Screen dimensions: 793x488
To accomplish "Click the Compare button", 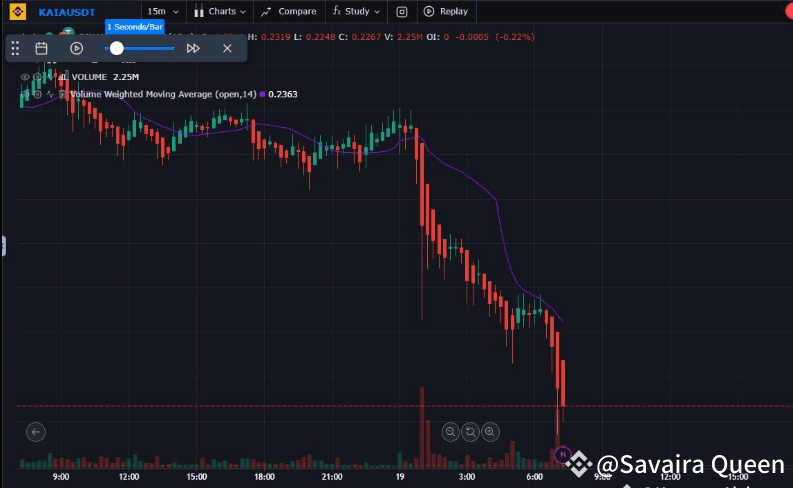I will (288, 12).
